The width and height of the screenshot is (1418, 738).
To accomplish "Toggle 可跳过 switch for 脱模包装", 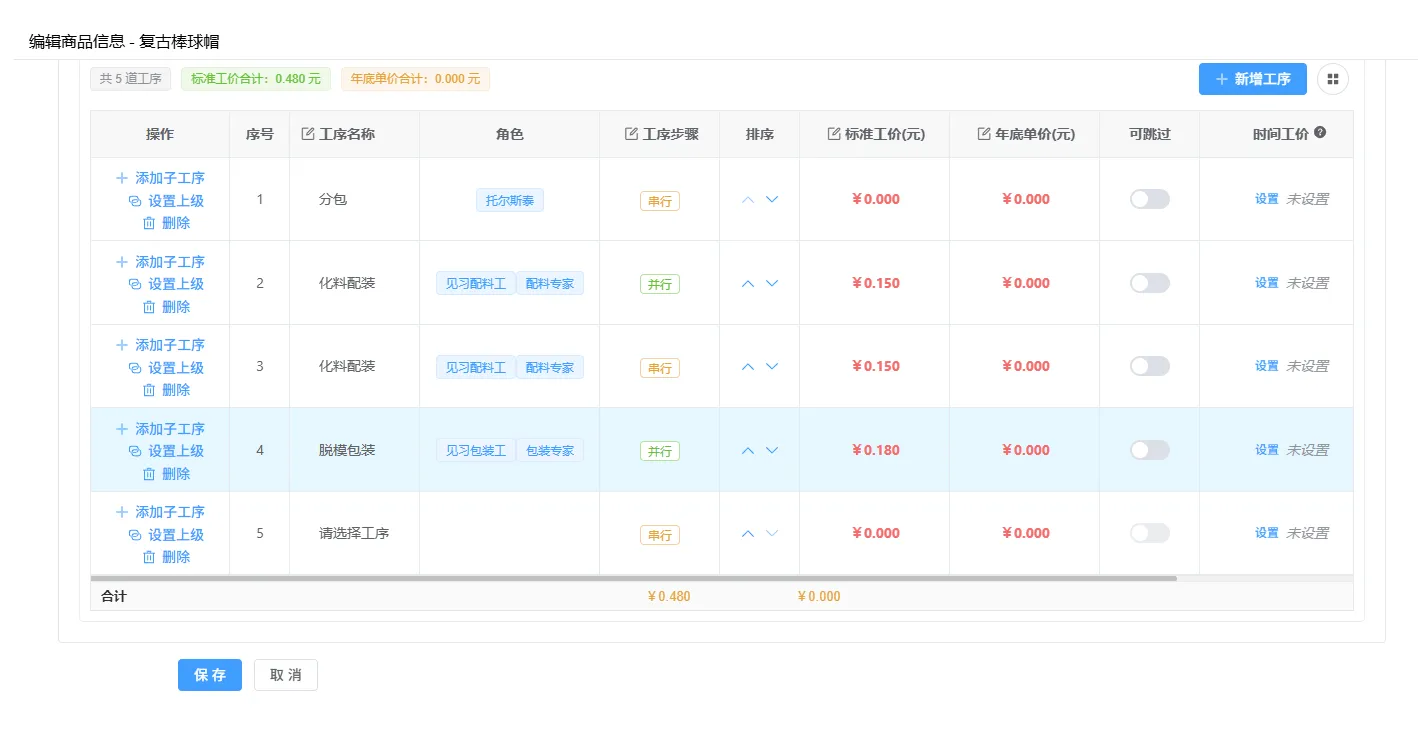I will click(1150, 450).
